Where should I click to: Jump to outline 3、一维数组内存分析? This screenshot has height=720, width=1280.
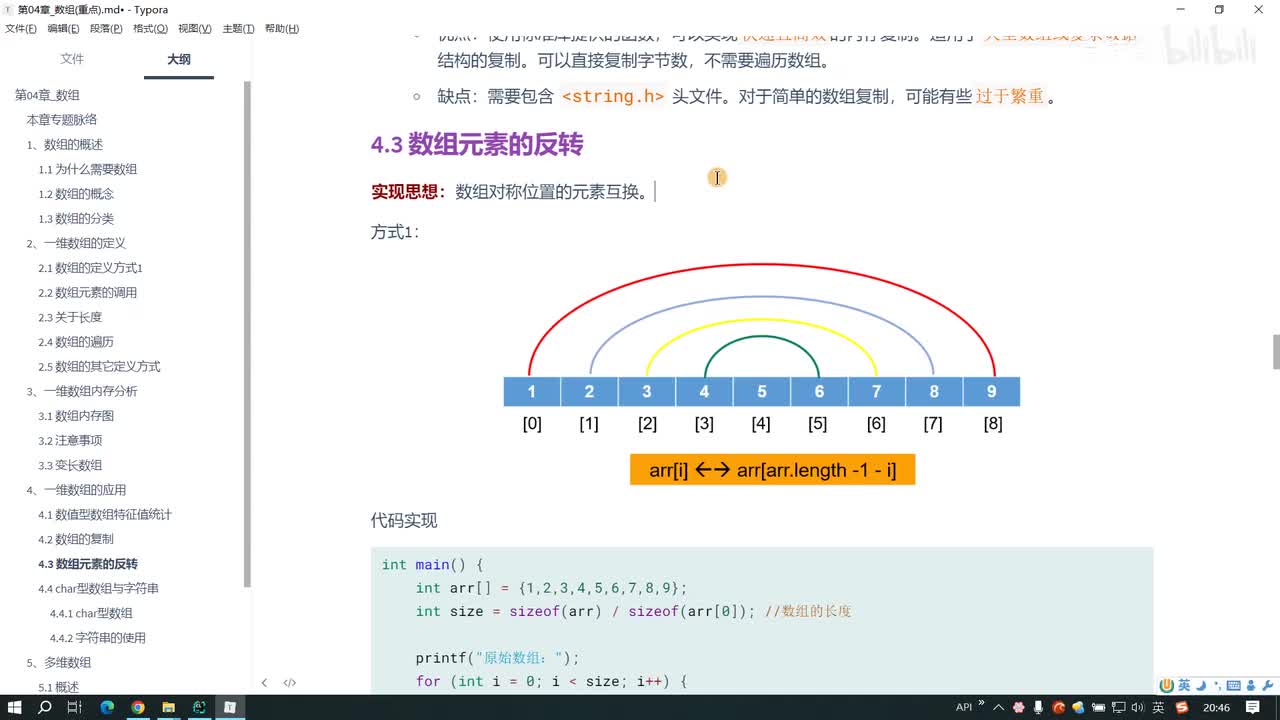[x=82, y=391]
